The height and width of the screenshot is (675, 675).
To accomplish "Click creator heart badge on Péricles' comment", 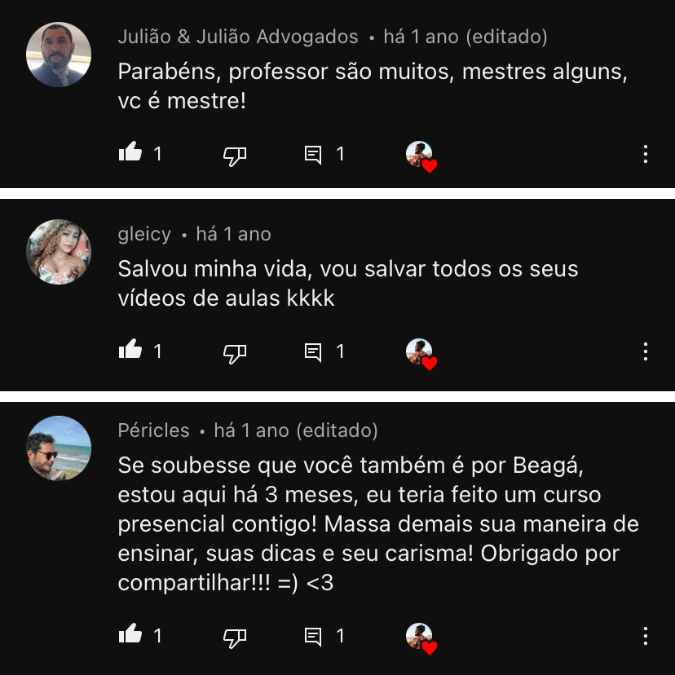I will pos(421,638).
